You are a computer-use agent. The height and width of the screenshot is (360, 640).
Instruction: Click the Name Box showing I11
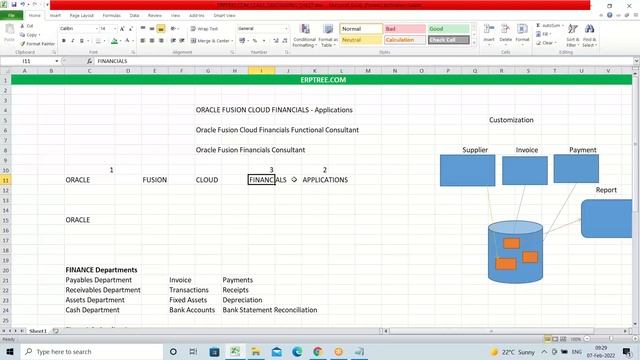[28, 61]
